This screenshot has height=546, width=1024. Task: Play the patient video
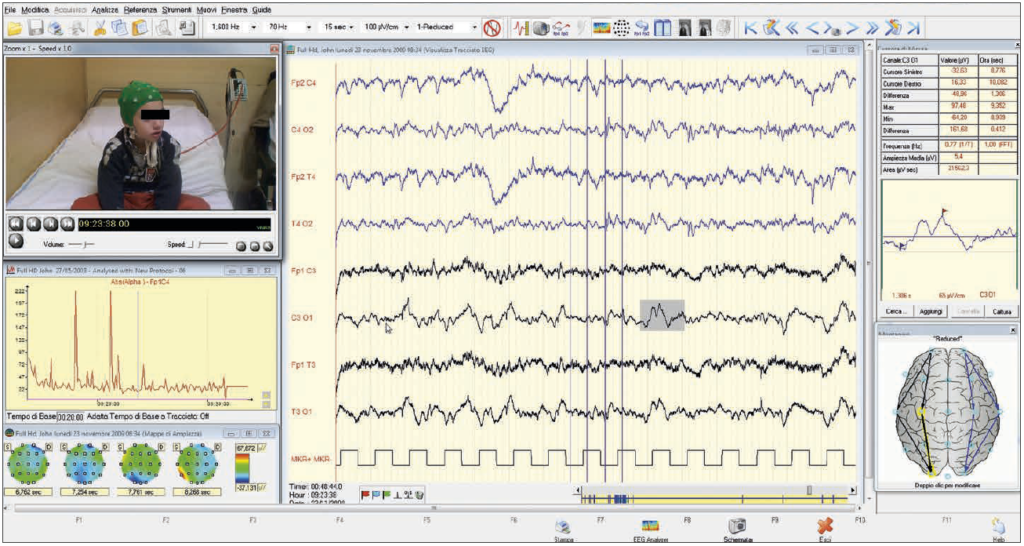click(16, 241)
